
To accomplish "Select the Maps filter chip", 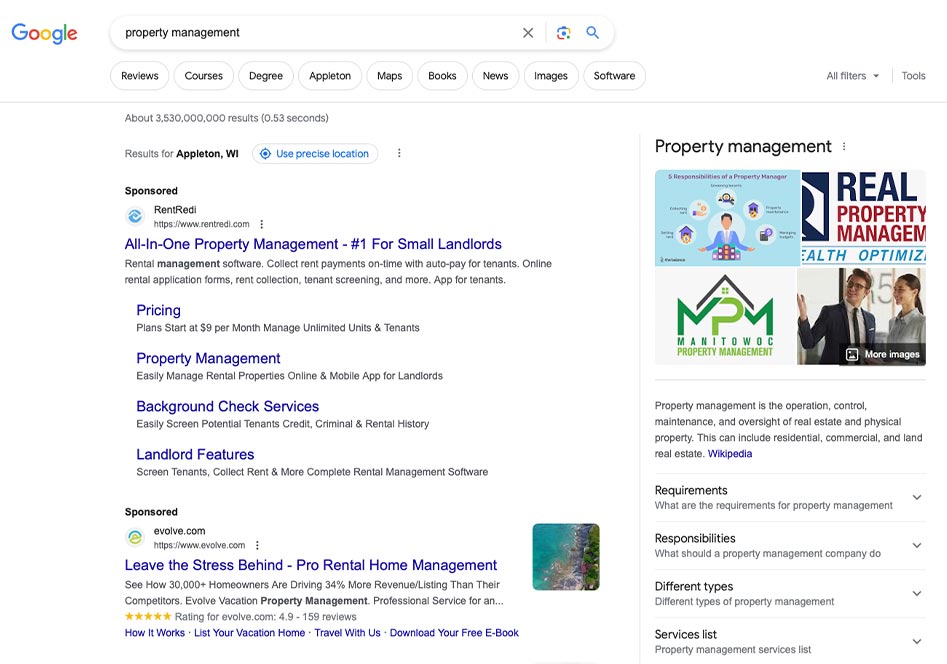I will (390, 76).
